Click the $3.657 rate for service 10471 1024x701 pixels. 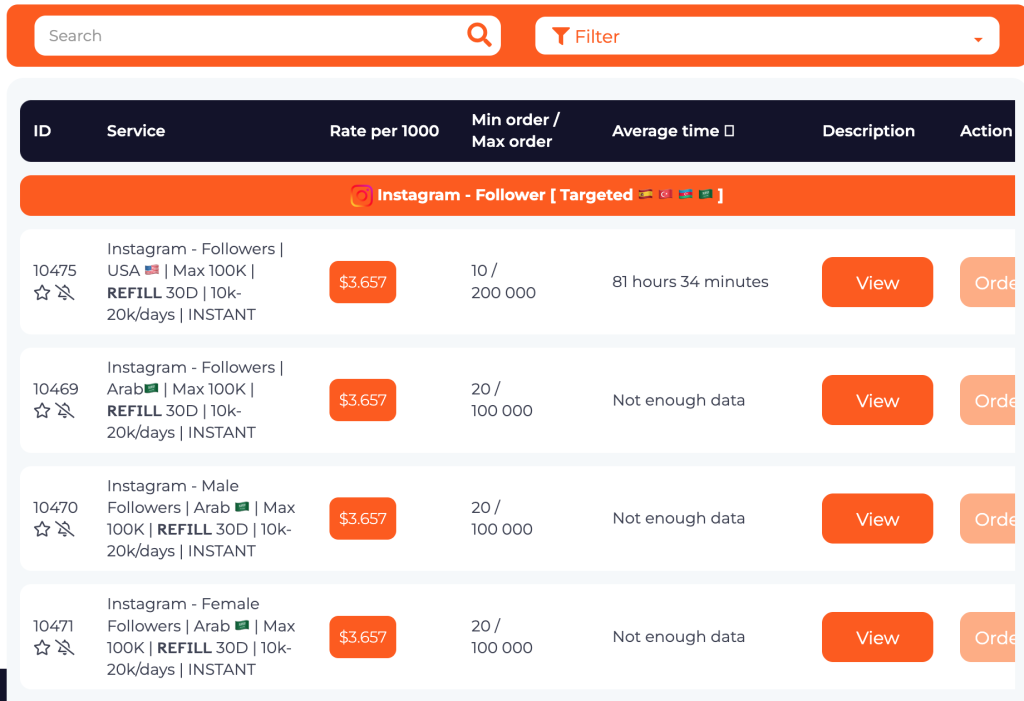point(362,637)
